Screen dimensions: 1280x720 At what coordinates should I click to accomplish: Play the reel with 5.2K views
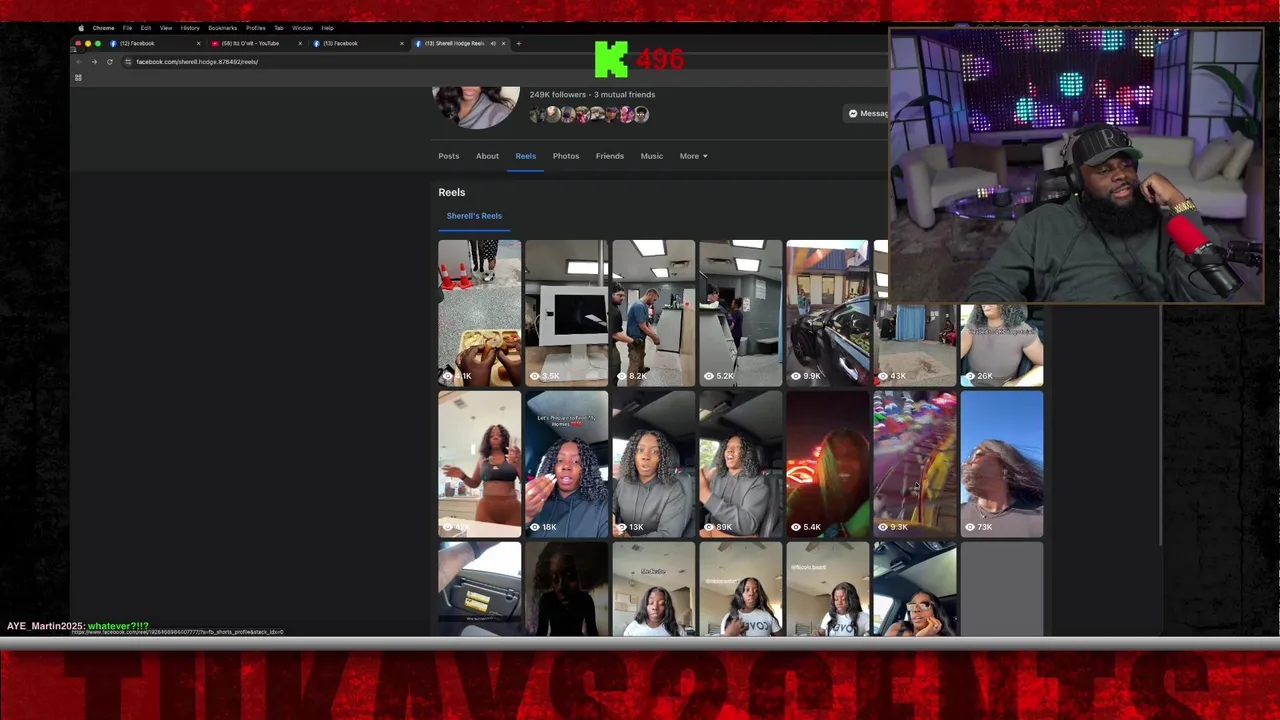pyautogui.click(x=740, y=313)
